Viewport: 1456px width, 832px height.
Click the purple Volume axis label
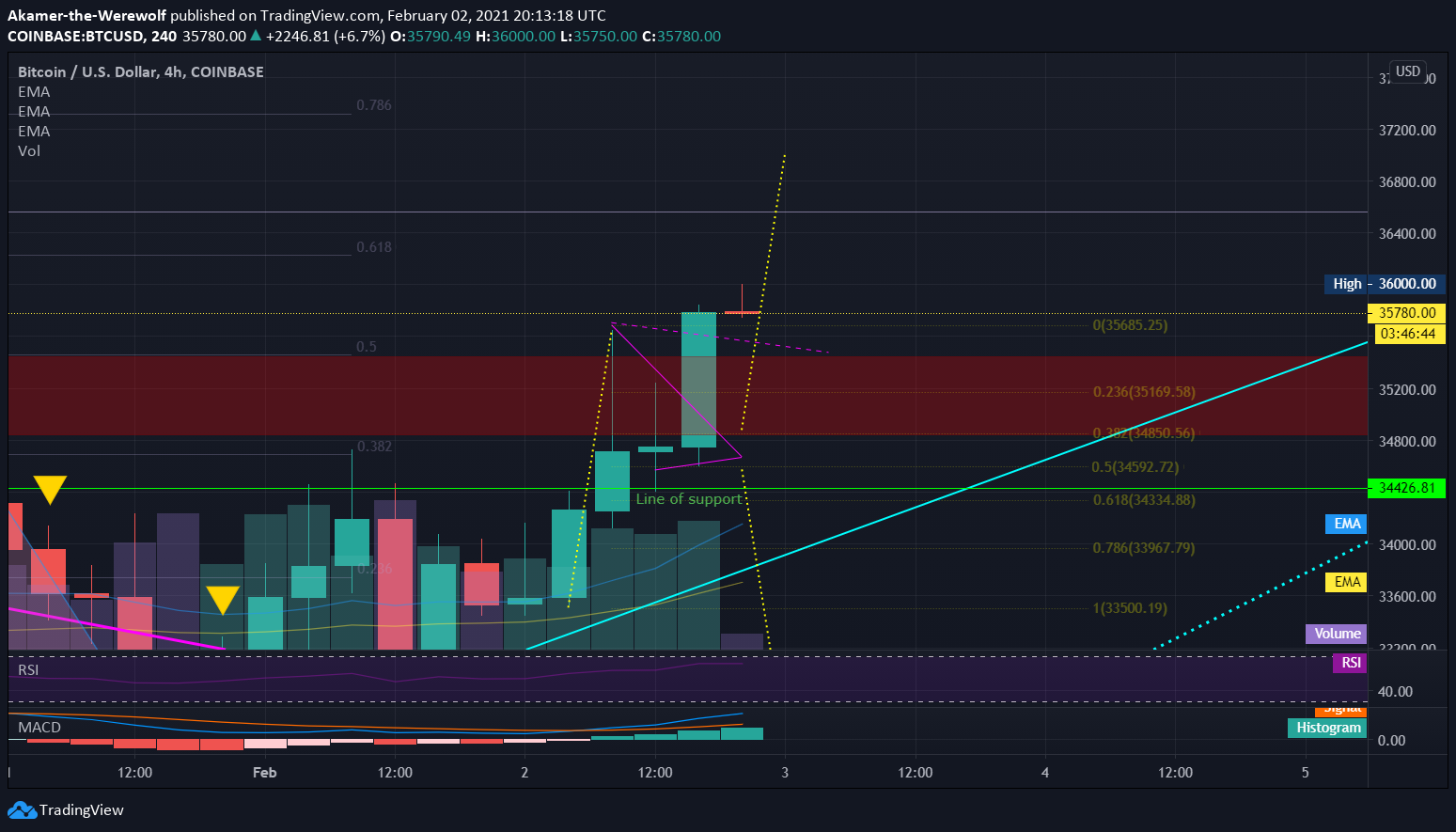(x=1337, y=634)
